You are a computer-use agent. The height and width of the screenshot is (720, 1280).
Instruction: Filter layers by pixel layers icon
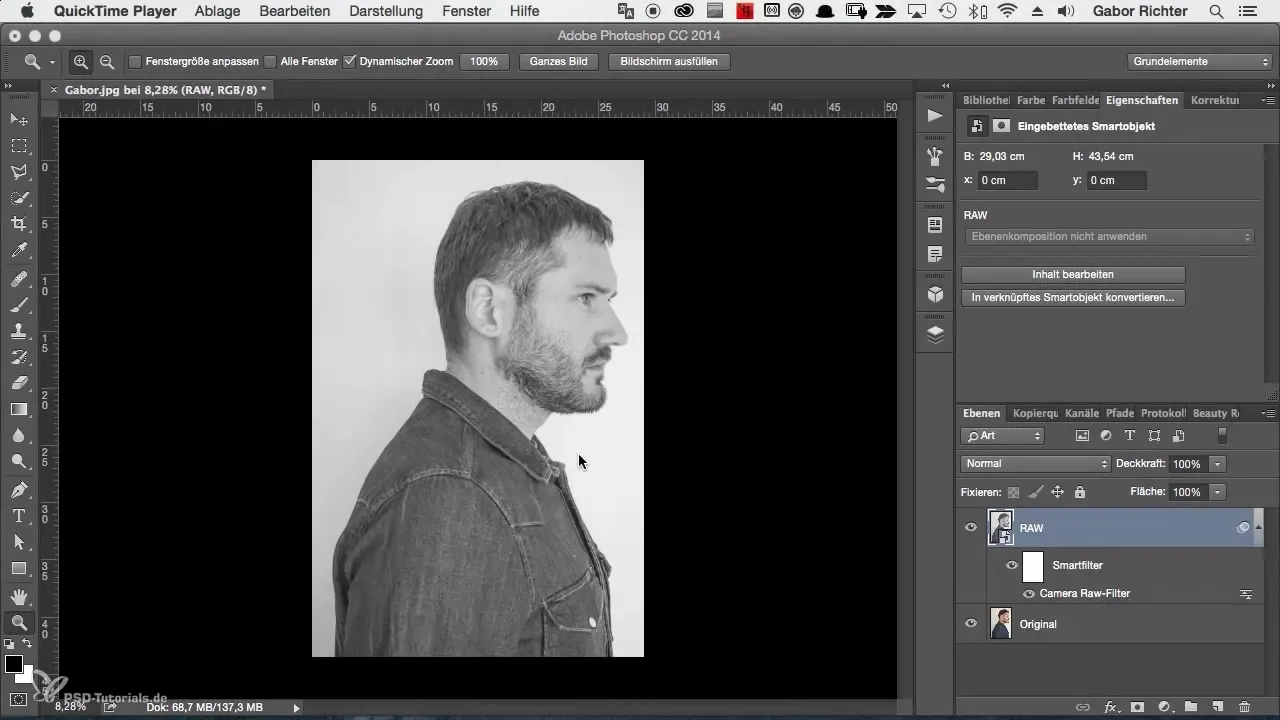pos(1082,436)
